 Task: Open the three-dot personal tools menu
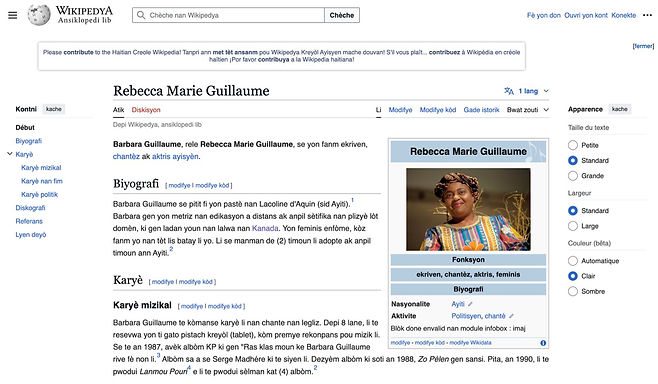pos(647,15)
